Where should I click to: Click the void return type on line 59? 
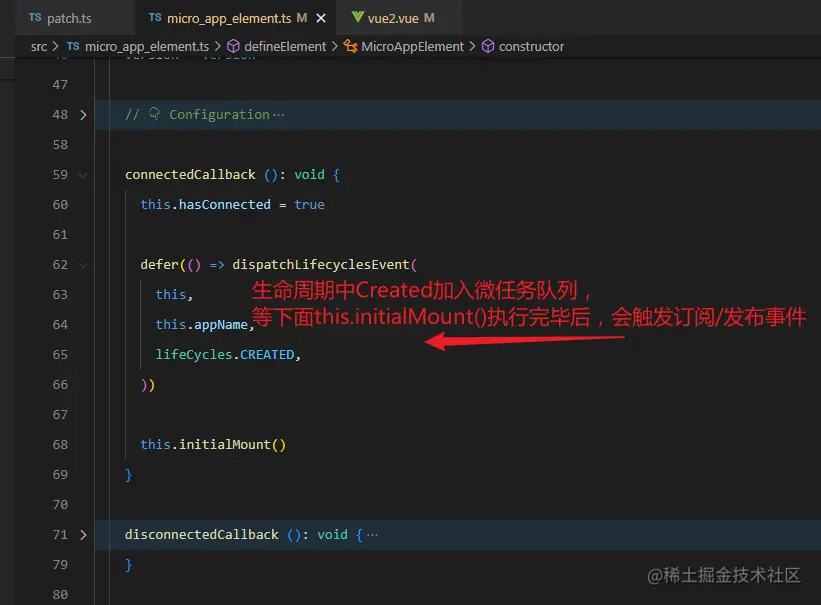(309, 174)
